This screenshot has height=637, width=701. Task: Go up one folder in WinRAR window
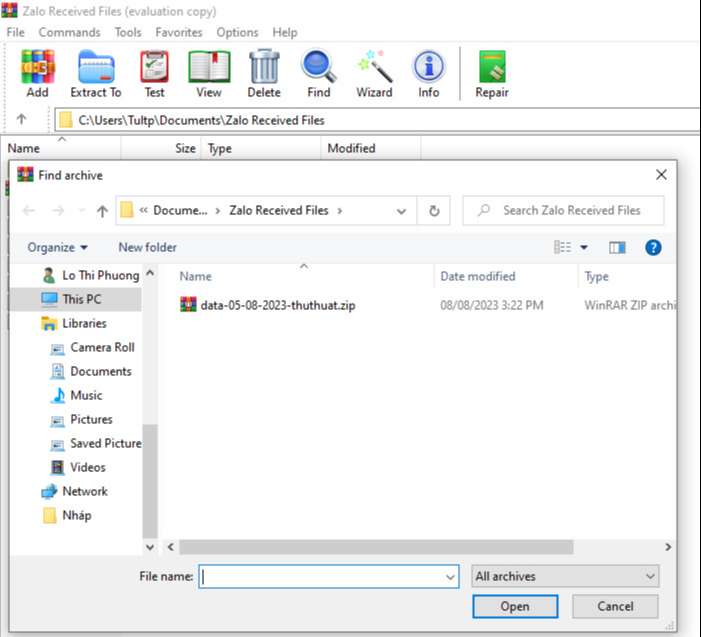[x=21, y=119]
